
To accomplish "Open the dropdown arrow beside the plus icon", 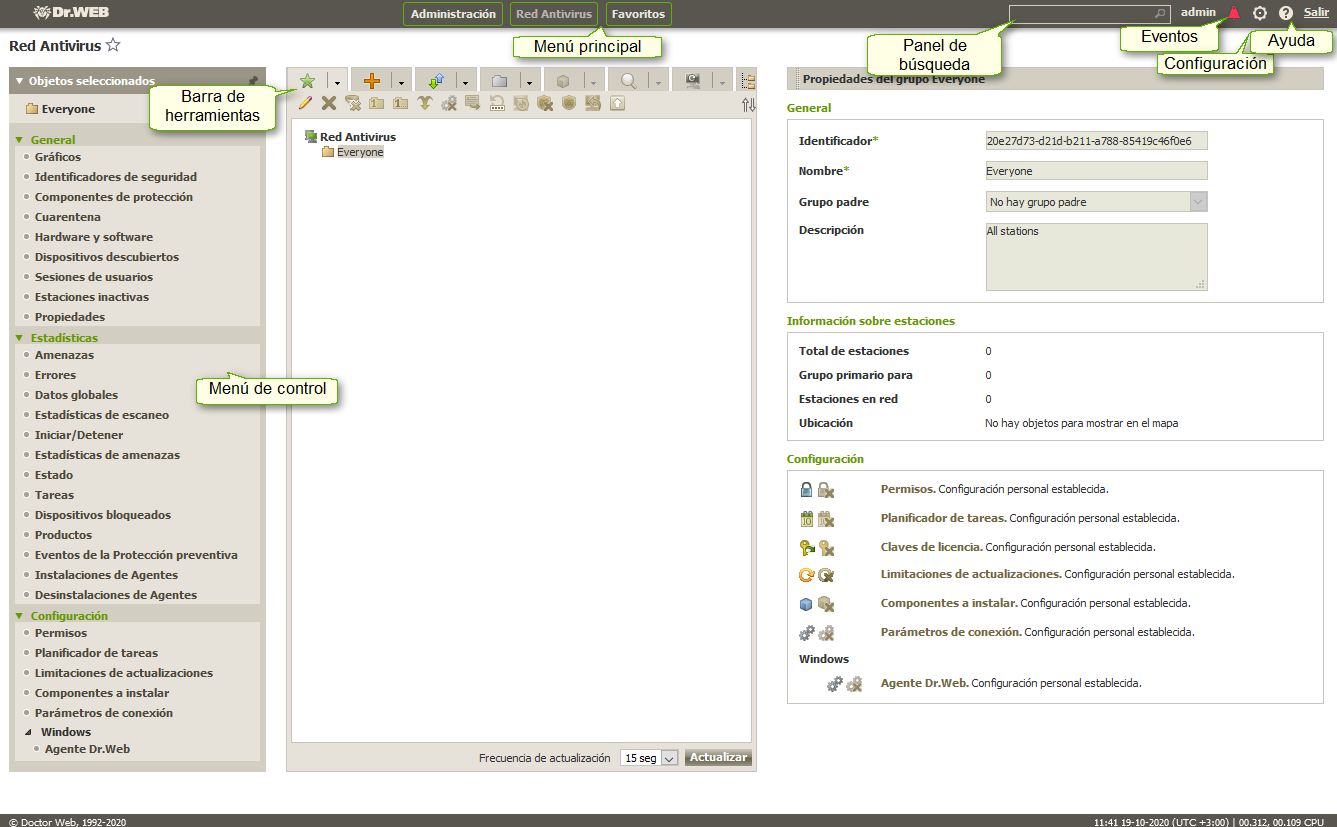I will coord(401,82).
